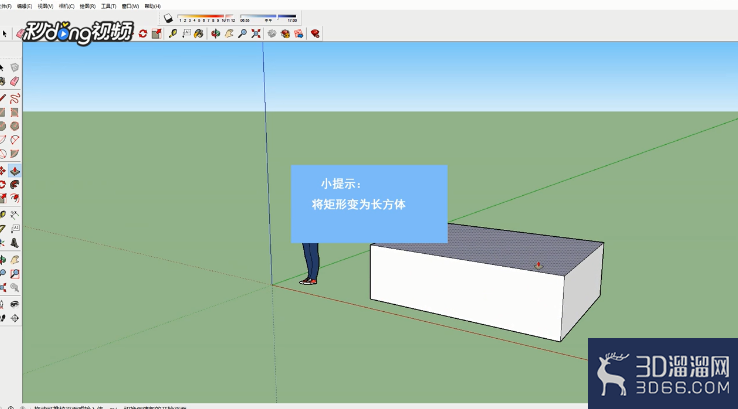Activate the highlighted Push/Pull tool

click(15, 171)
